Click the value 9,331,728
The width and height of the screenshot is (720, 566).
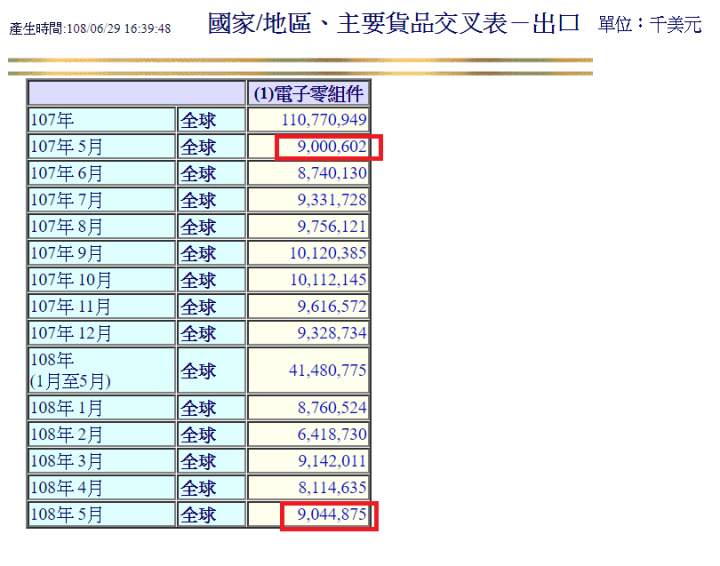coord(332,200)
